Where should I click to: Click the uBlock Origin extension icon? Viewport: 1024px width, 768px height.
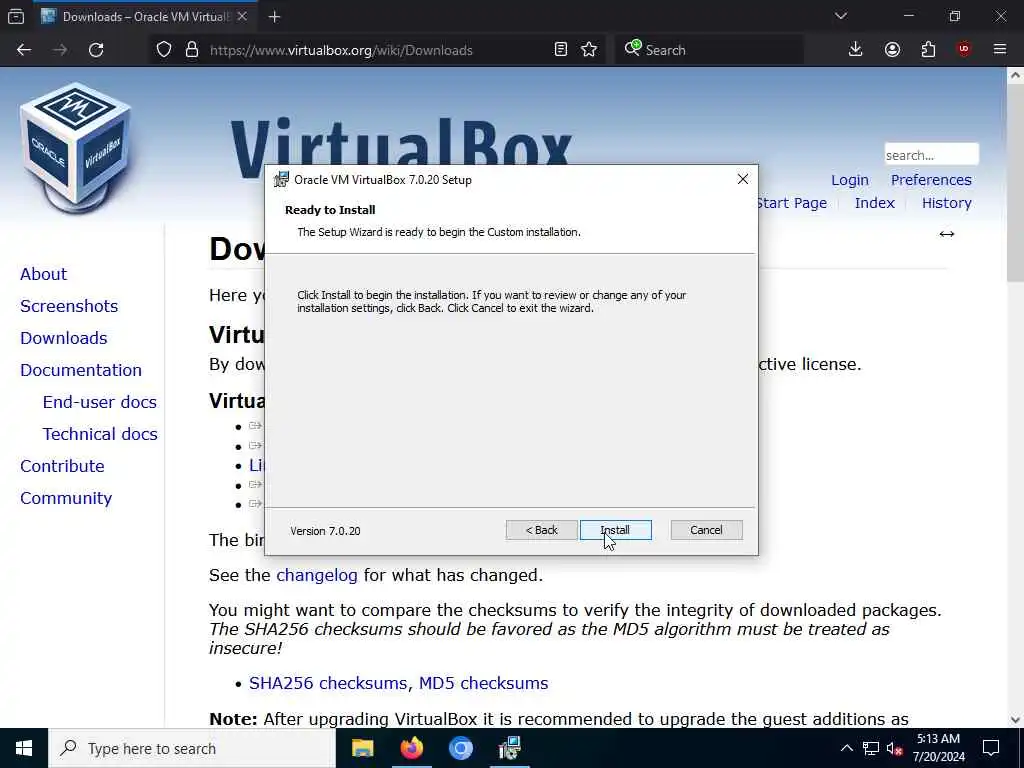[964, 50]
